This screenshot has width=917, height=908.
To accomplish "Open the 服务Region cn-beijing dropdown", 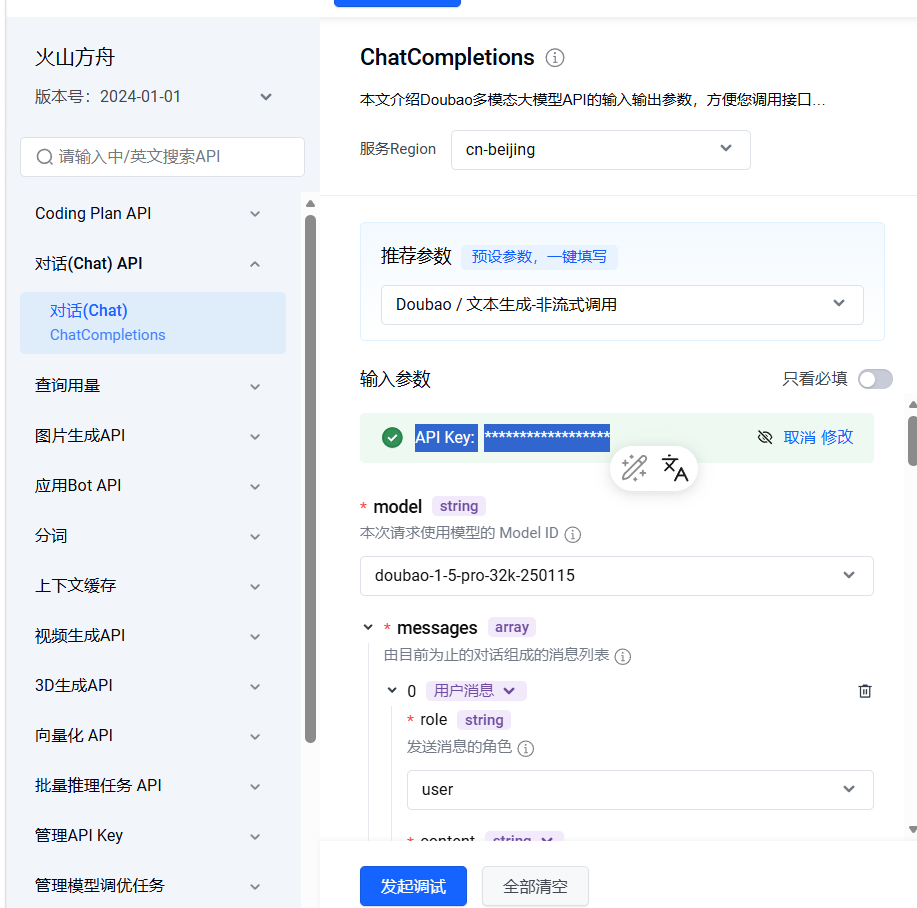I will coord(601,150).
